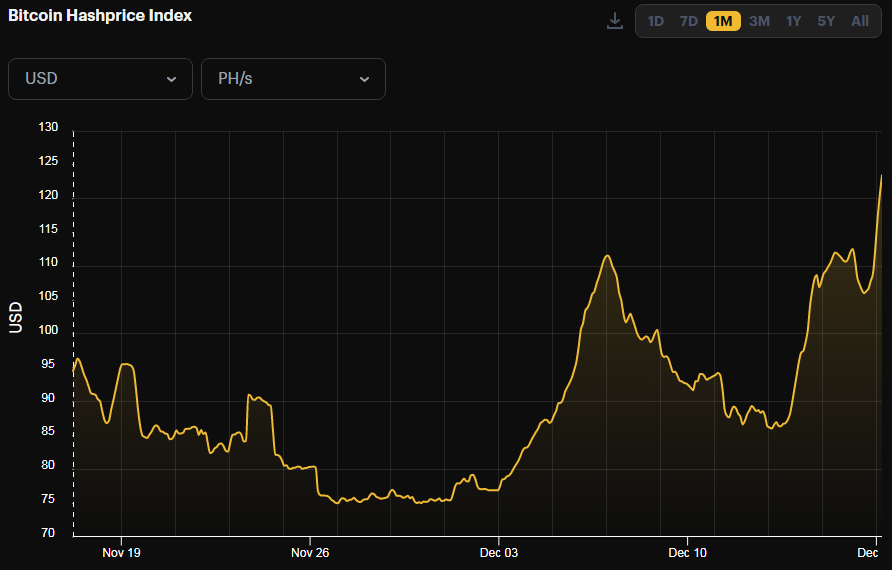Viewport: 892px width, 570px height.
Task: Switch chart range to 7D
Action: 688,22
